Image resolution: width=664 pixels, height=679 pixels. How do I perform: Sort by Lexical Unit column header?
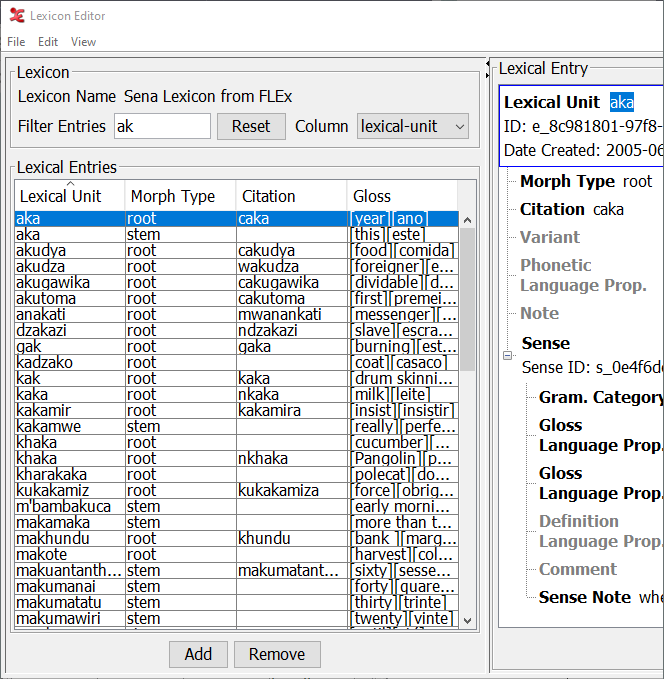pyautogui.click(x=70, y=196)
